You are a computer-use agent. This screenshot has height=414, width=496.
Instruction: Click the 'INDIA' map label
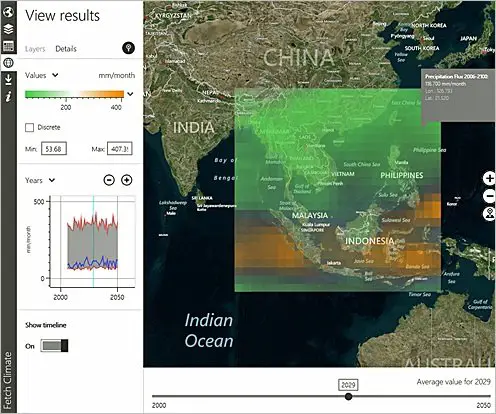coord(194,128)
